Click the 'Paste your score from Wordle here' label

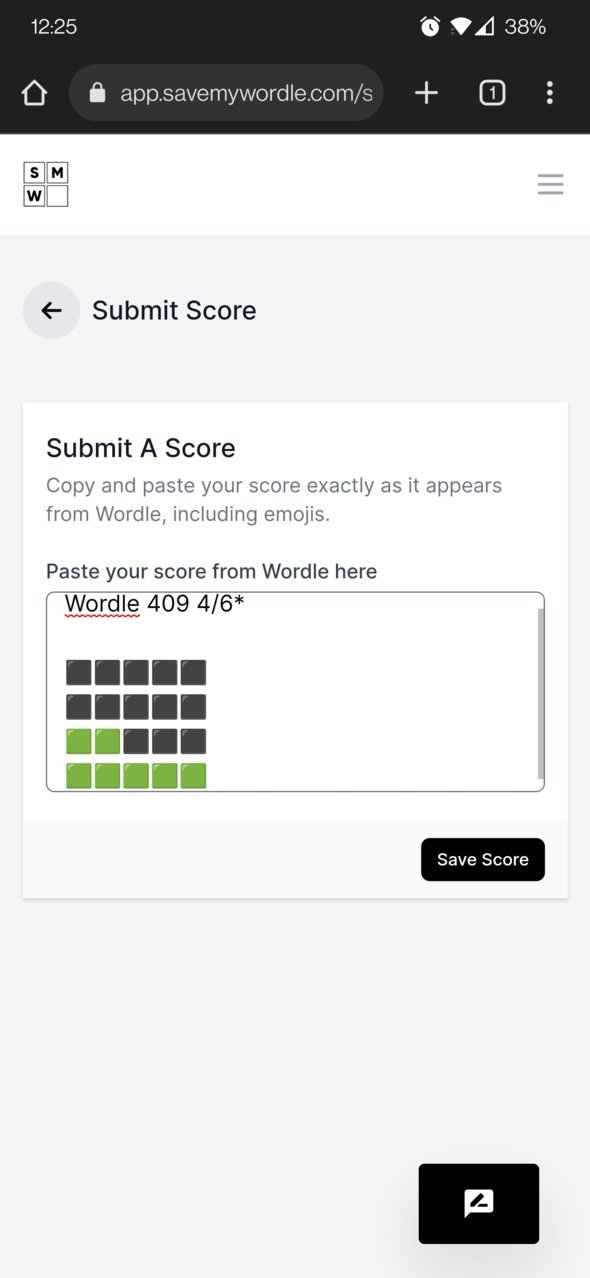point(212,572)
